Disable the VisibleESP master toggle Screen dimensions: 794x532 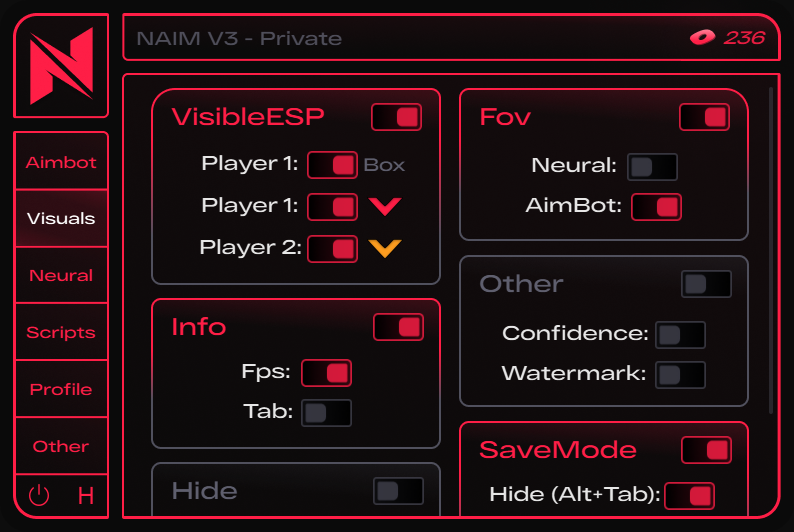coord(396,117)
